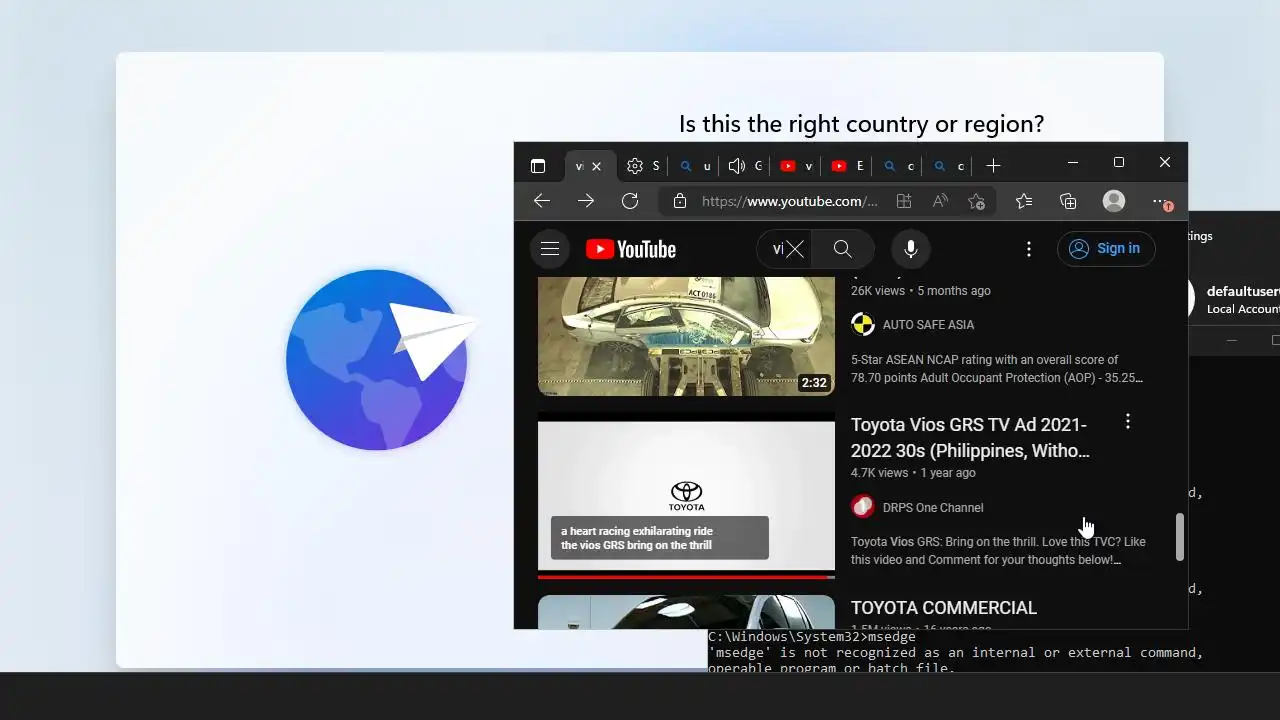Click 'defaultuser' Local Account in Settings window
The height and width of the screenshot is (720, 1280).
tap(1242, 299)
